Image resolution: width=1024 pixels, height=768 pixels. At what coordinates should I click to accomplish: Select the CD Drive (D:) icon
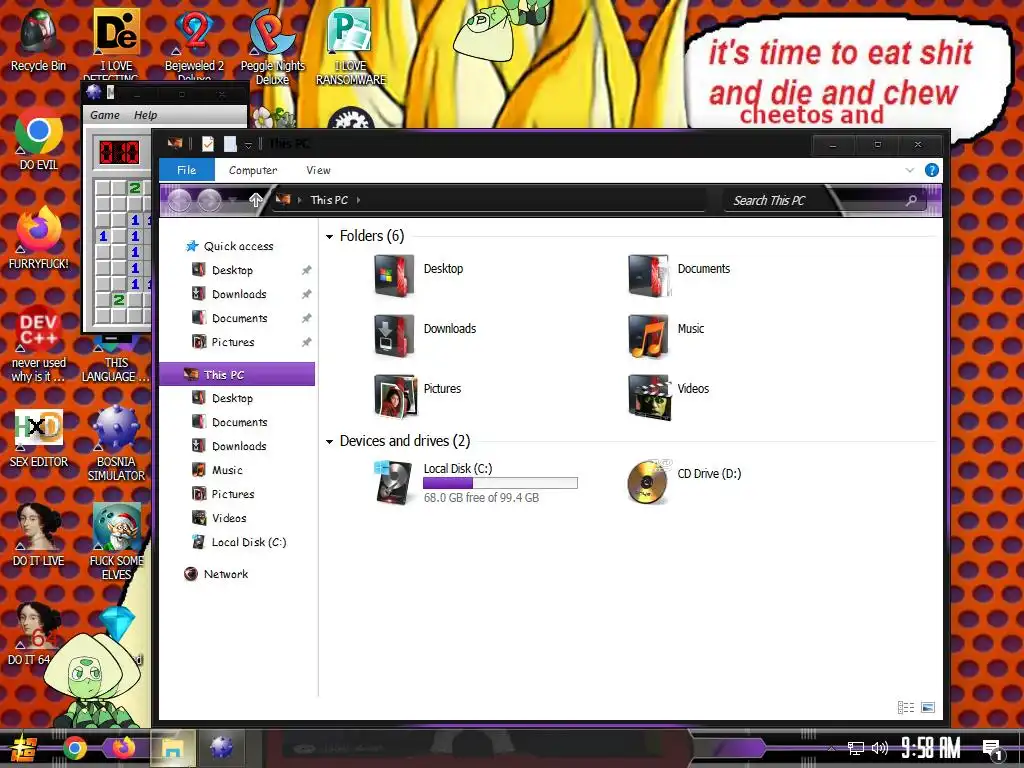pyautogui.click(x=648, y=481)
